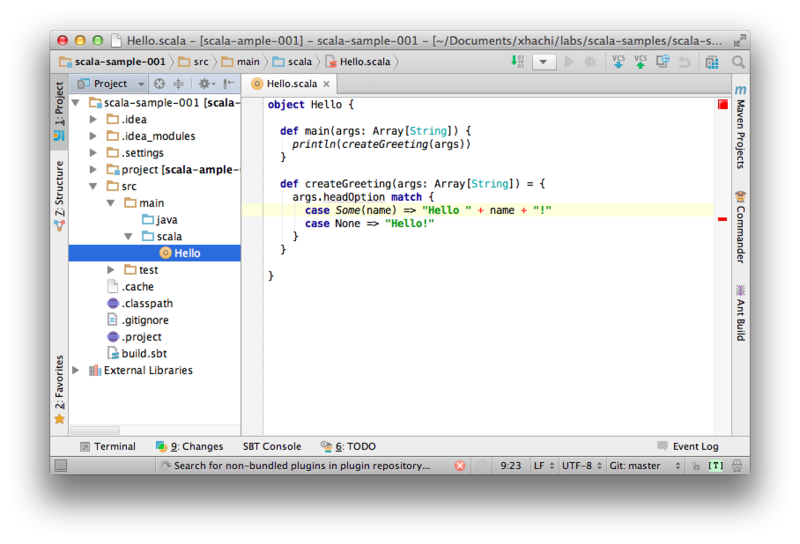Open the Event Log

click(688, 447)
